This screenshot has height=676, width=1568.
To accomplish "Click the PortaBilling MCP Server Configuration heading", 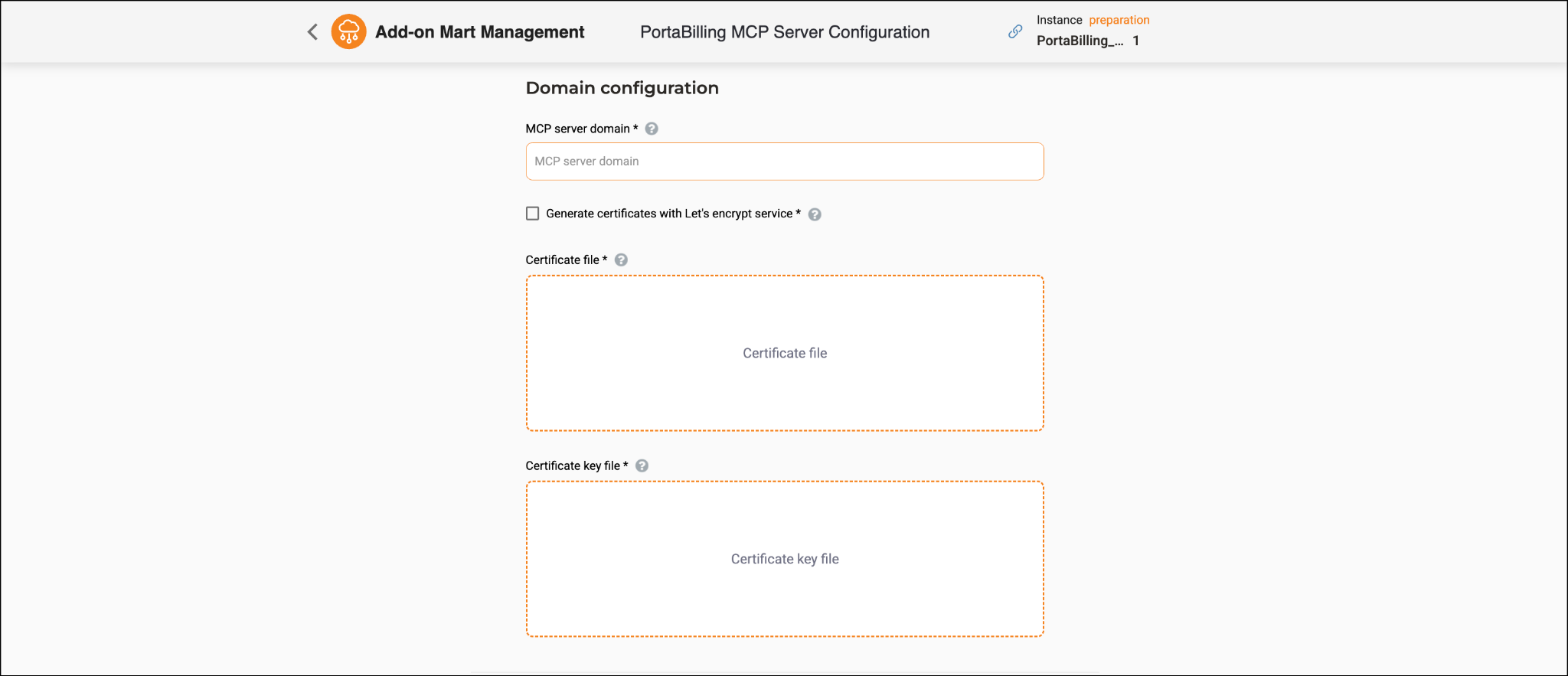I will pos(785,32).
